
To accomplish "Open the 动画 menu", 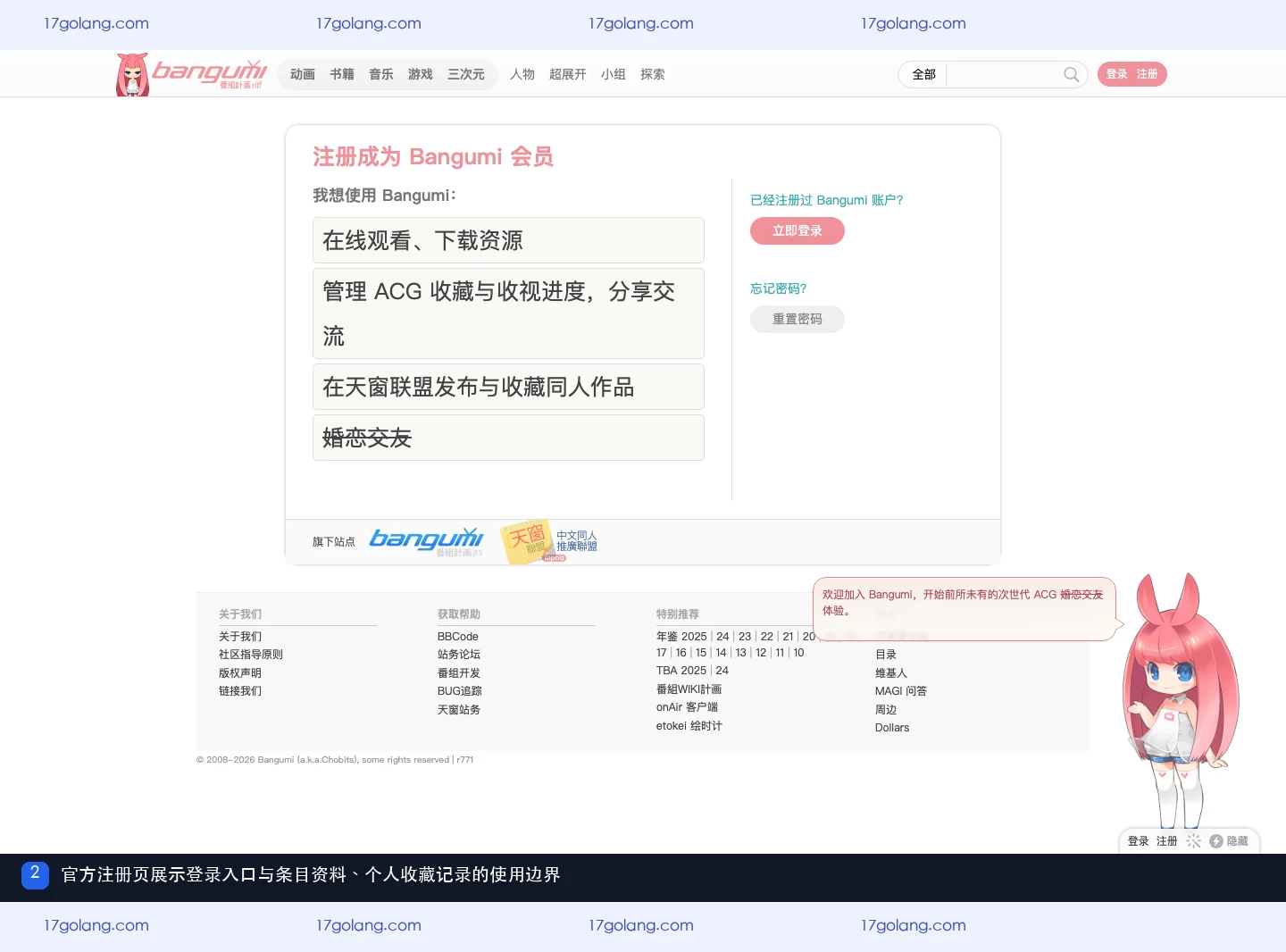I will (303, 74).
